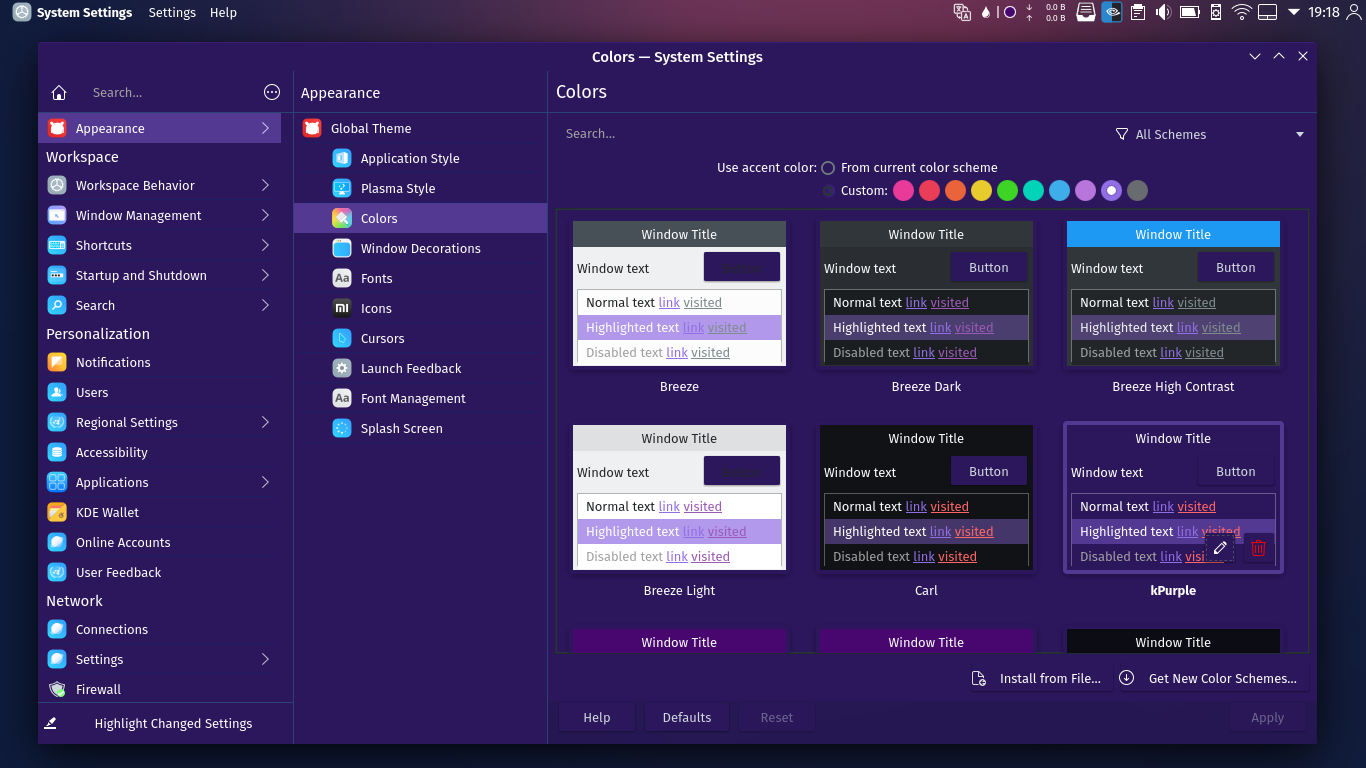1366x768 pixels.
Task: Click the KDE Wallet icon
Action: [57, 512]
